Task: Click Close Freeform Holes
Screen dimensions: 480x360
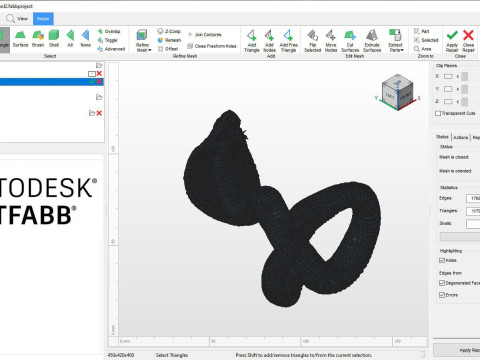Action: pyautogui.click(x=212, y=46)
